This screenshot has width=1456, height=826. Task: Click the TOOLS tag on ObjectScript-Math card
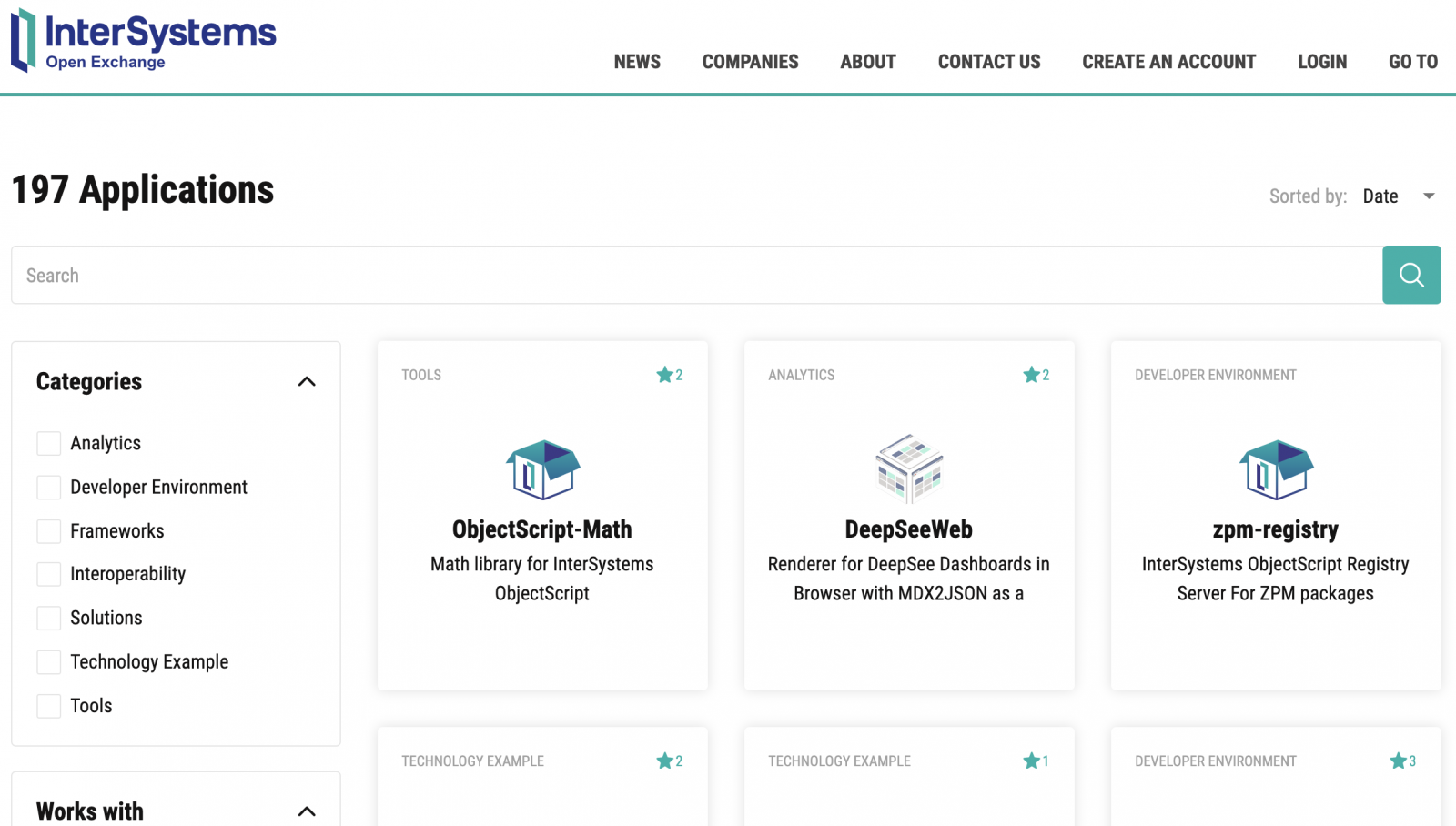tap(421, 375)
